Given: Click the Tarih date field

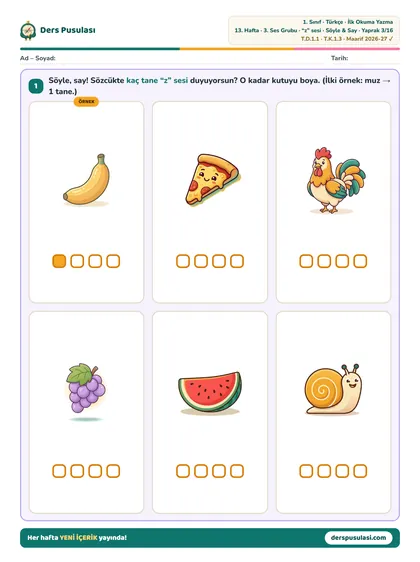Looking at the screenshot, I should 365,58.
